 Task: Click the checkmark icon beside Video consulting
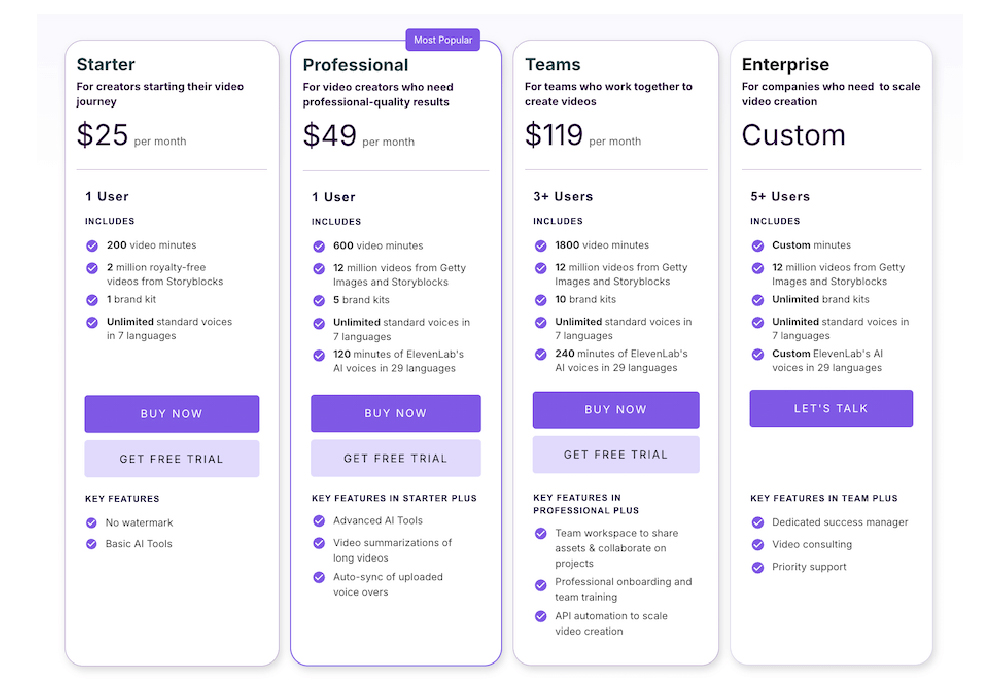758,544
